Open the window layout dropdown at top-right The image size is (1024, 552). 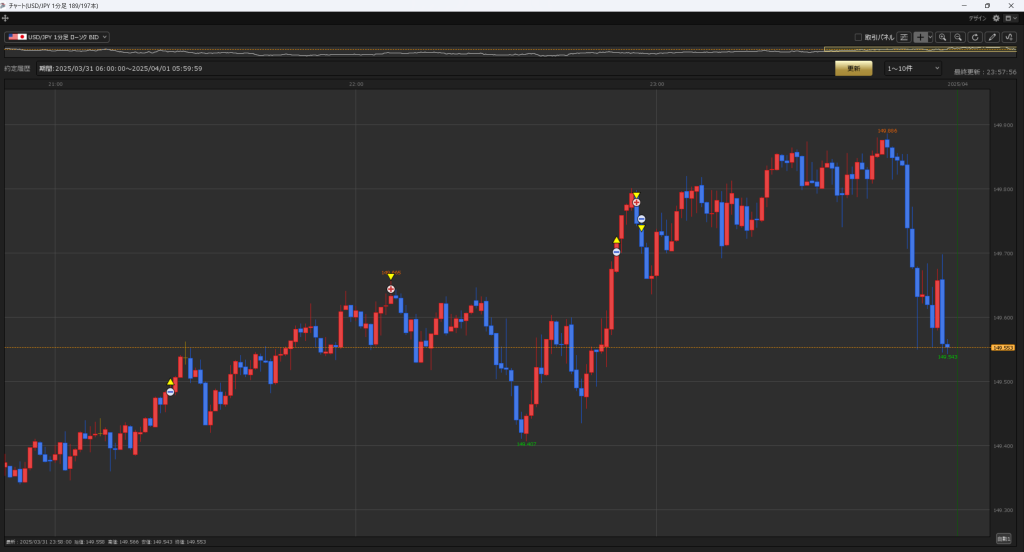click(1010, 18)
